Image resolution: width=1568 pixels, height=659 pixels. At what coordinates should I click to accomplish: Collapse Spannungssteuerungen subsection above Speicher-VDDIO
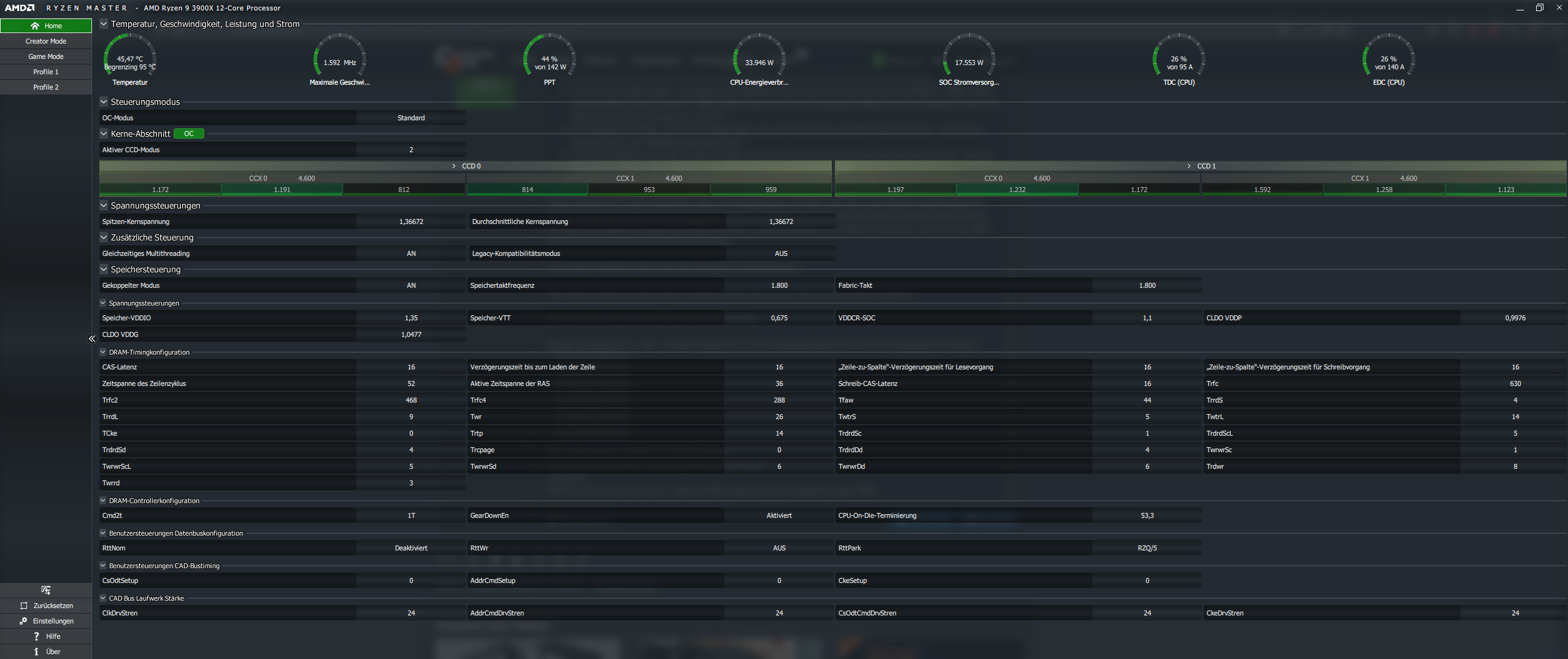103,303
